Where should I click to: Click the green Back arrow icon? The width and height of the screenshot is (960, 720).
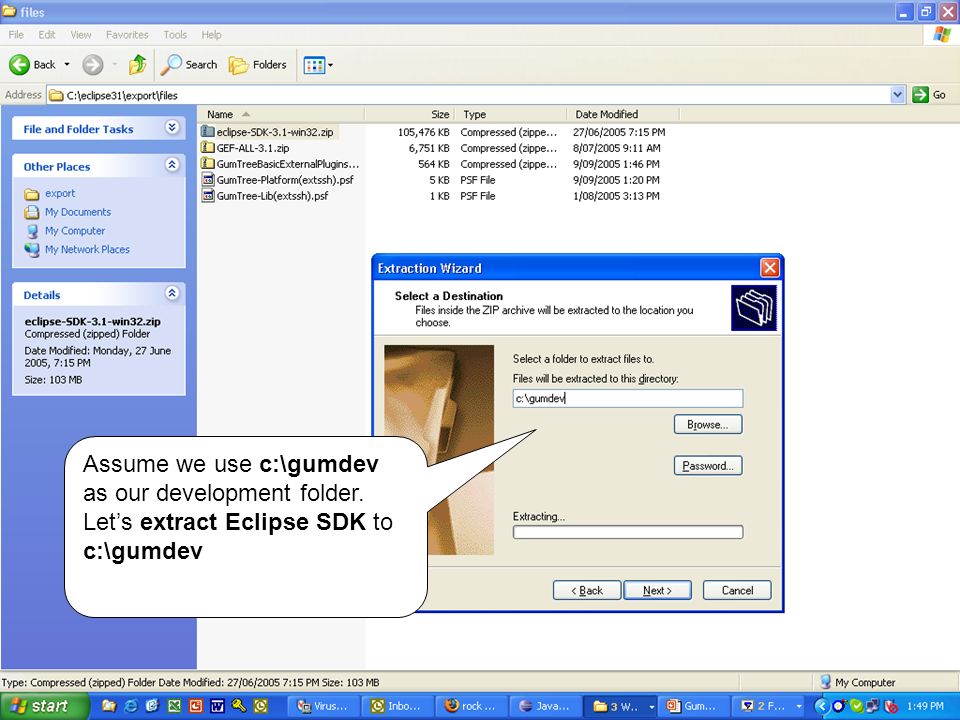point(19,64)
